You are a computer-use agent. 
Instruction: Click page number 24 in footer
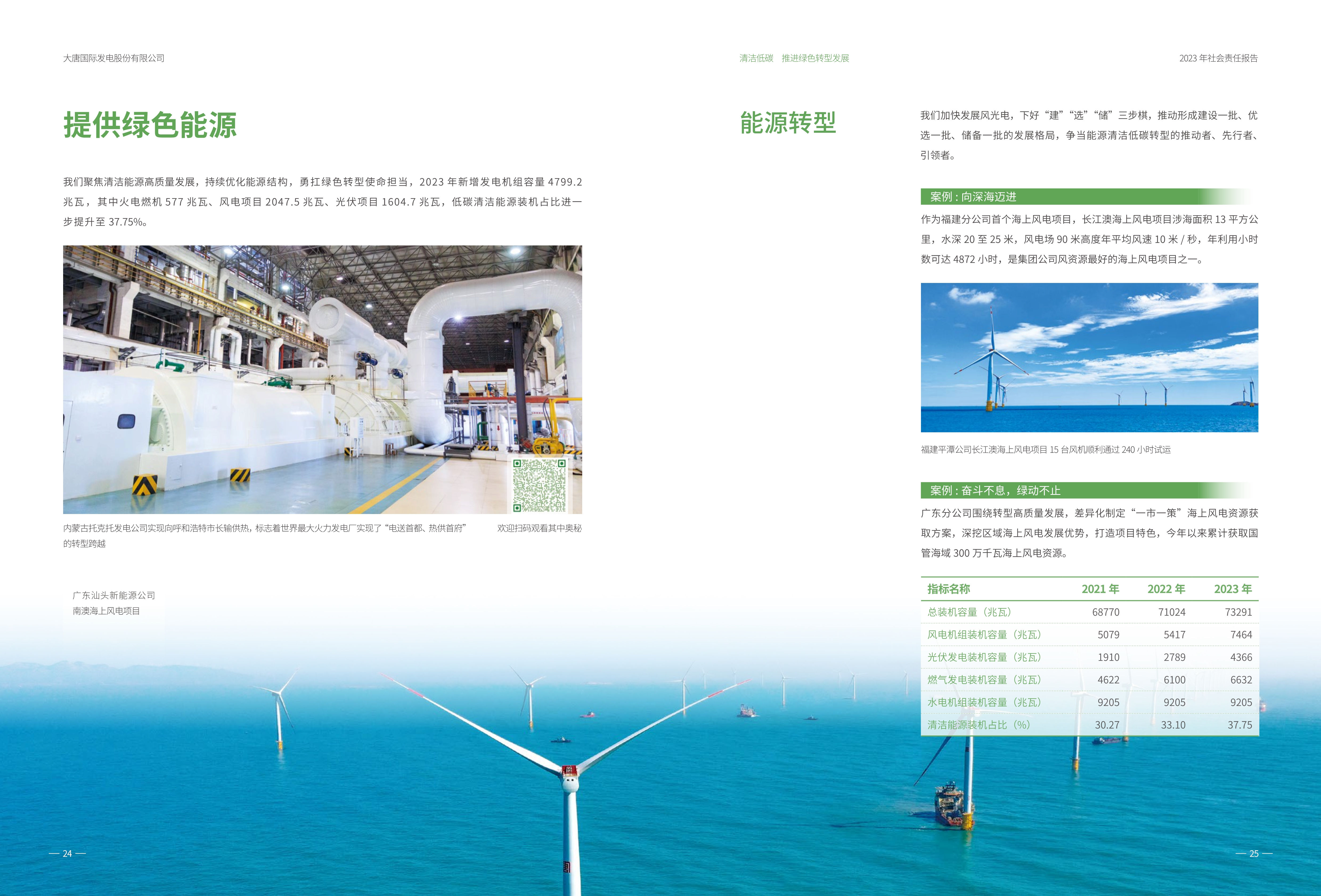click(x=67, y=853)
